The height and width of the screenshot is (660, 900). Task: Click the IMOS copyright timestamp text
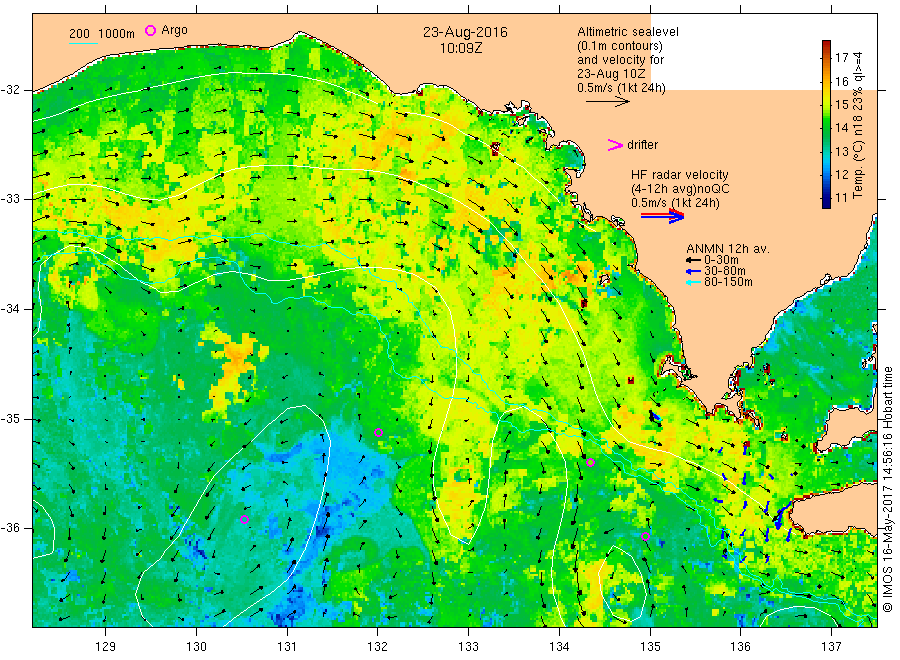pos(888,490)
